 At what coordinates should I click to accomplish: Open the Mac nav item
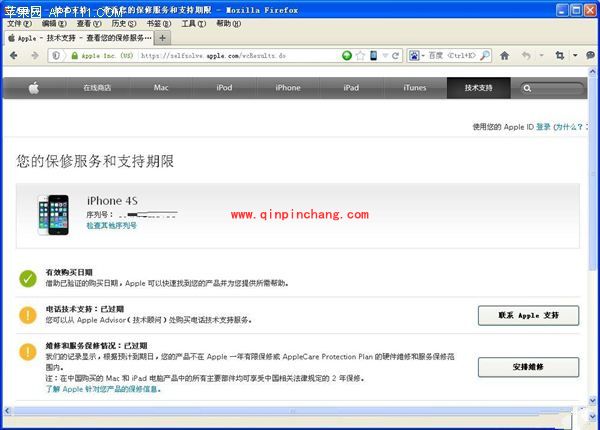[161, 88]
